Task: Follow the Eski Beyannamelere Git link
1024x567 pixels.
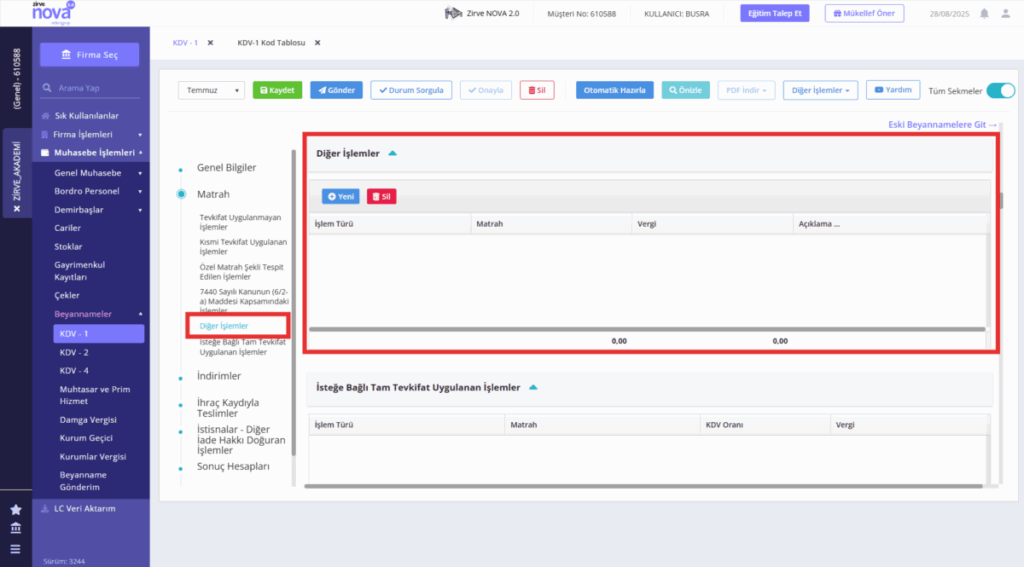Action: tap(942, 125)
